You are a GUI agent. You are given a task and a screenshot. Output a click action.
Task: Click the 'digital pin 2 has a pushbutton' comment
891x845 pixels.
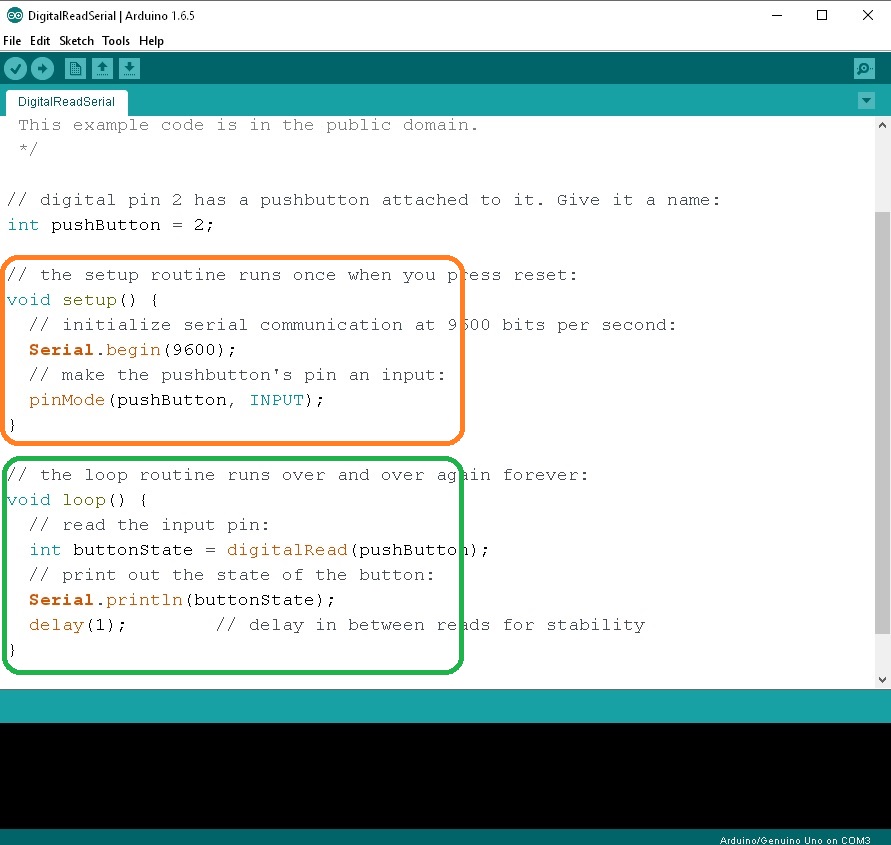pyautogui.click(x=364, y=200)
